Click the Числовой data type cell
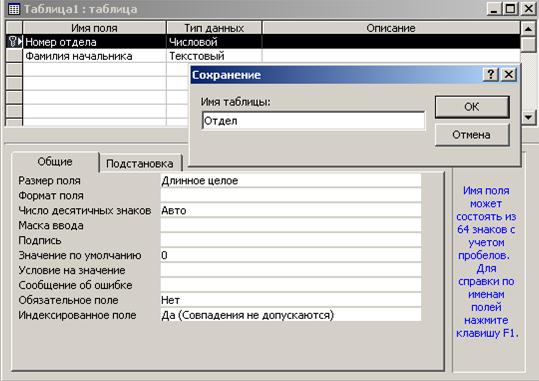The width and height of the screenshot is (539, 381). 214,42
